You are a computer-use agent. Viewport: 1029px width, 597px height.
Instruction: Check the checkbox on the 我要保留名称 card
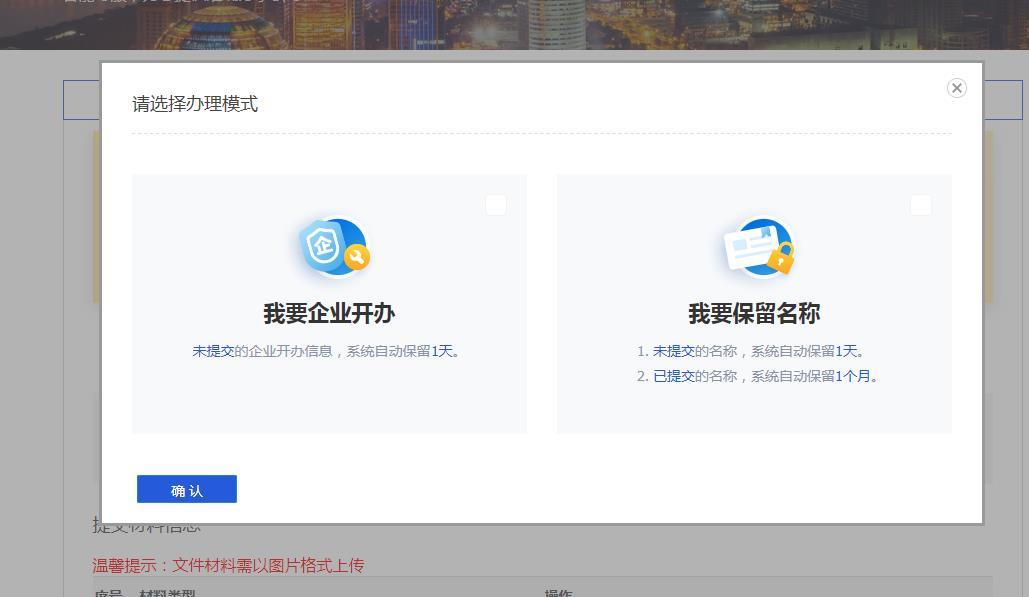pos(920,204)
